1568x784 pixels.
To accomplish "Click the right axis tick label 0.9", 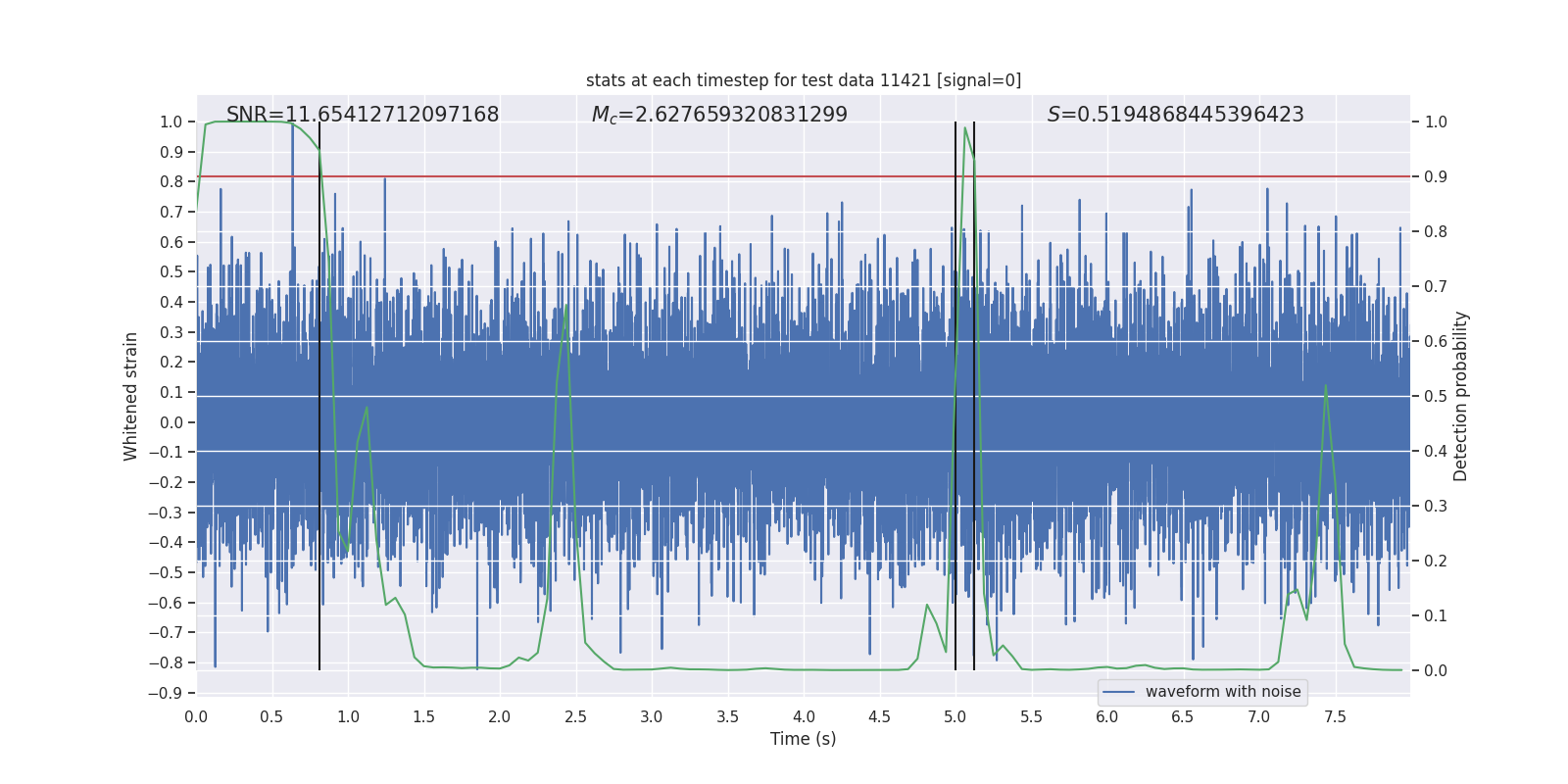I will [1436, 176].
